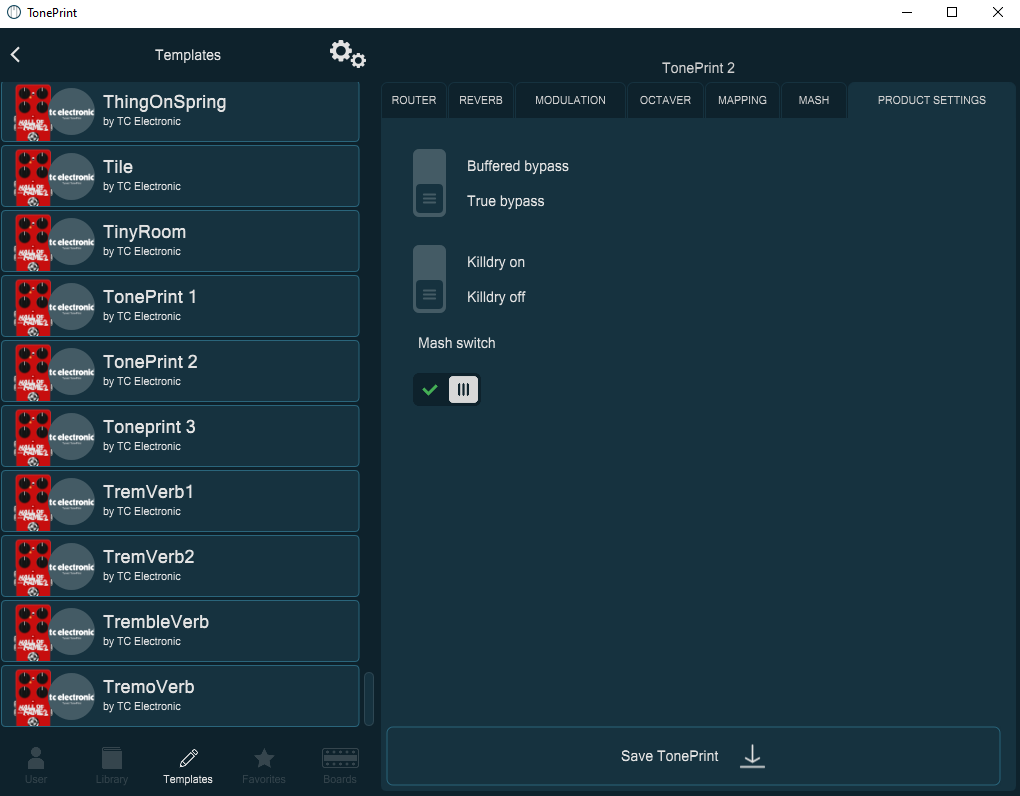Close the TonePrint window
Screen dimensions: 1020x796
[997, 12]
